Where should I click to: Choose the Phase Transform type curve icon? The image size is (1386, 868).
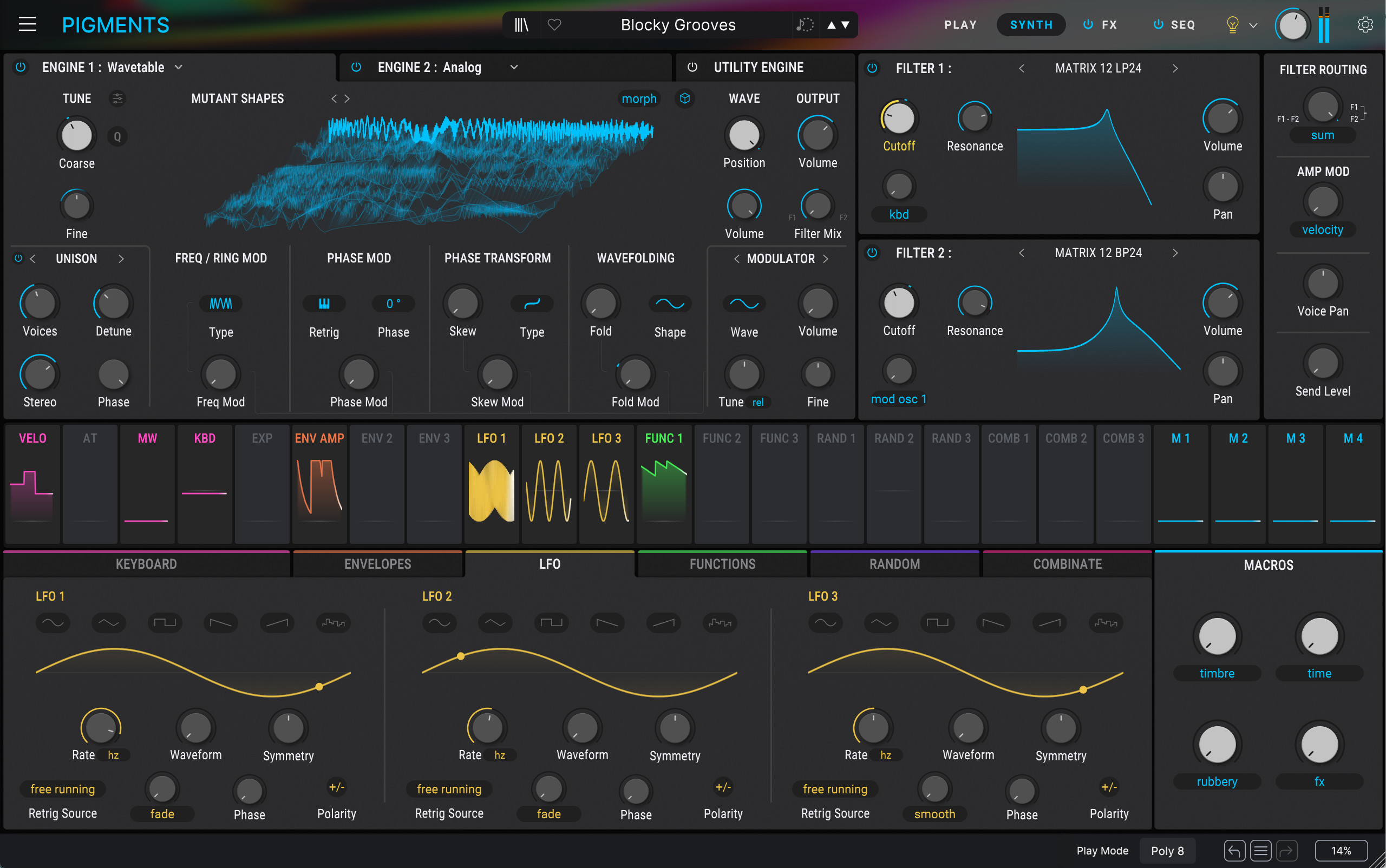pos(532,304)
